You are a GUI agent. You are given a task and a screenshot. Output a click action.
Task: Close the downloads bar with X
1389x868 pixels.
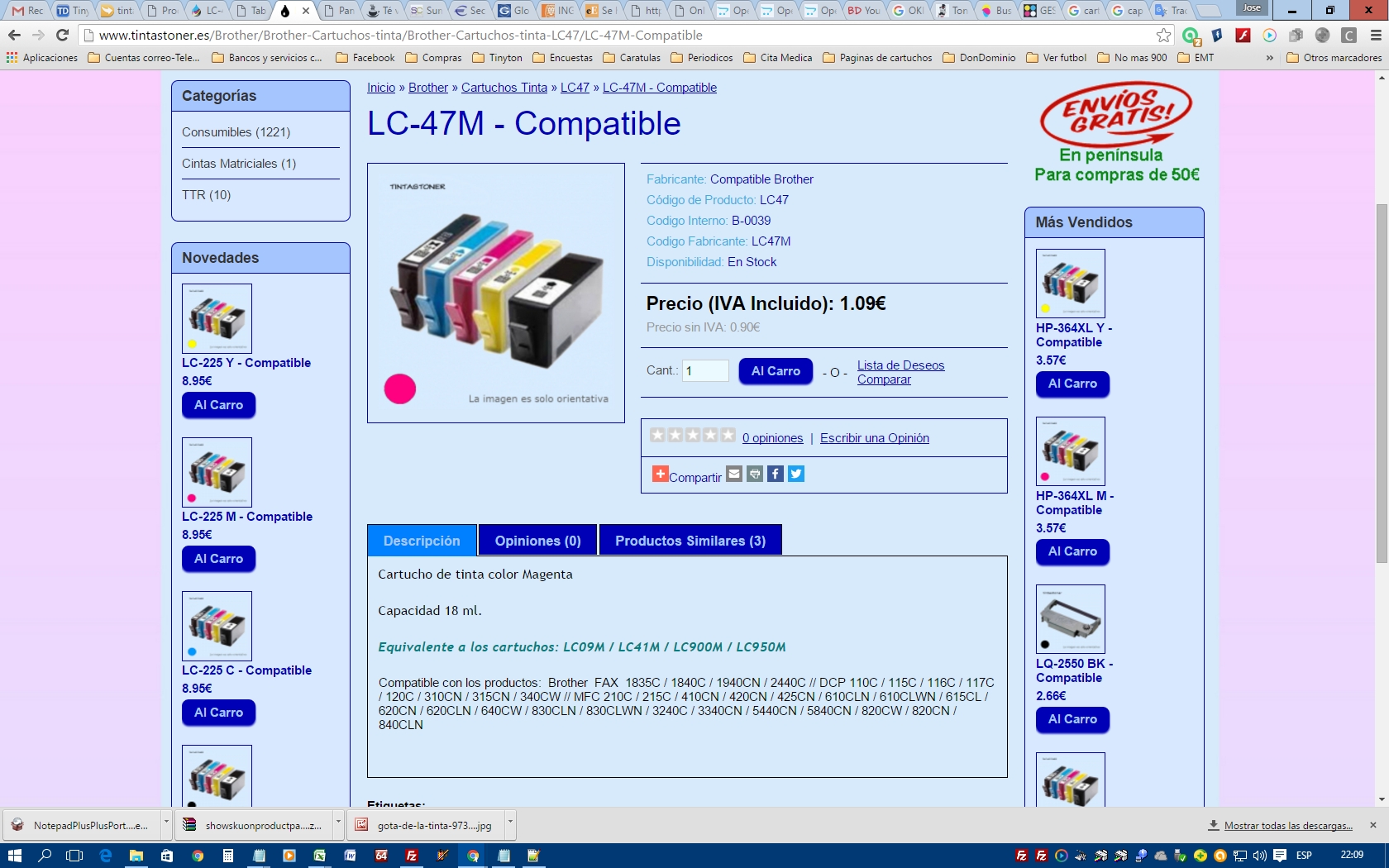click(1373, 825)
